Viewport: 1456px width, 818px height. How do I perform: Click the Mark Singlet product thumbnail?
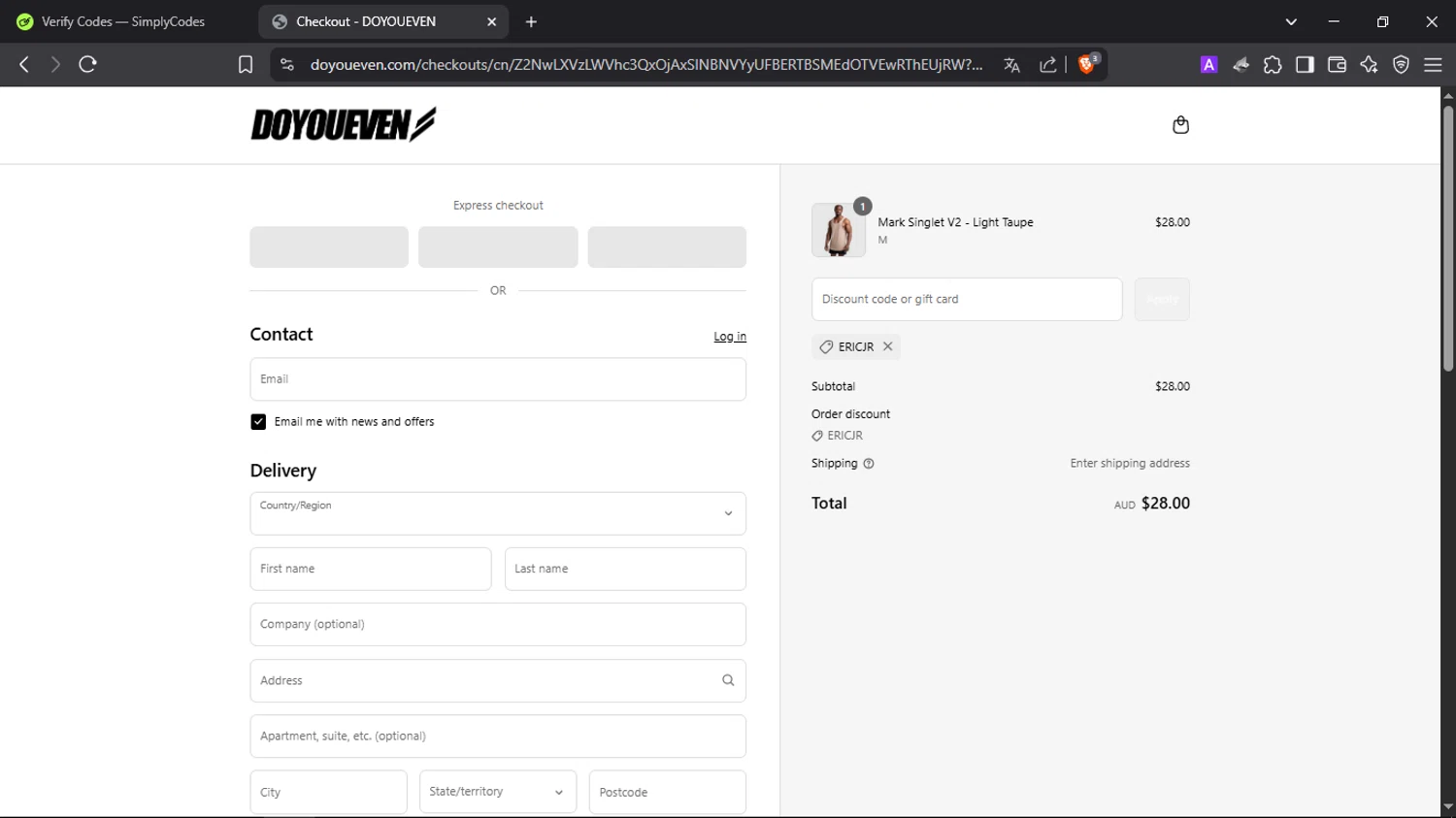coord(839,230)
